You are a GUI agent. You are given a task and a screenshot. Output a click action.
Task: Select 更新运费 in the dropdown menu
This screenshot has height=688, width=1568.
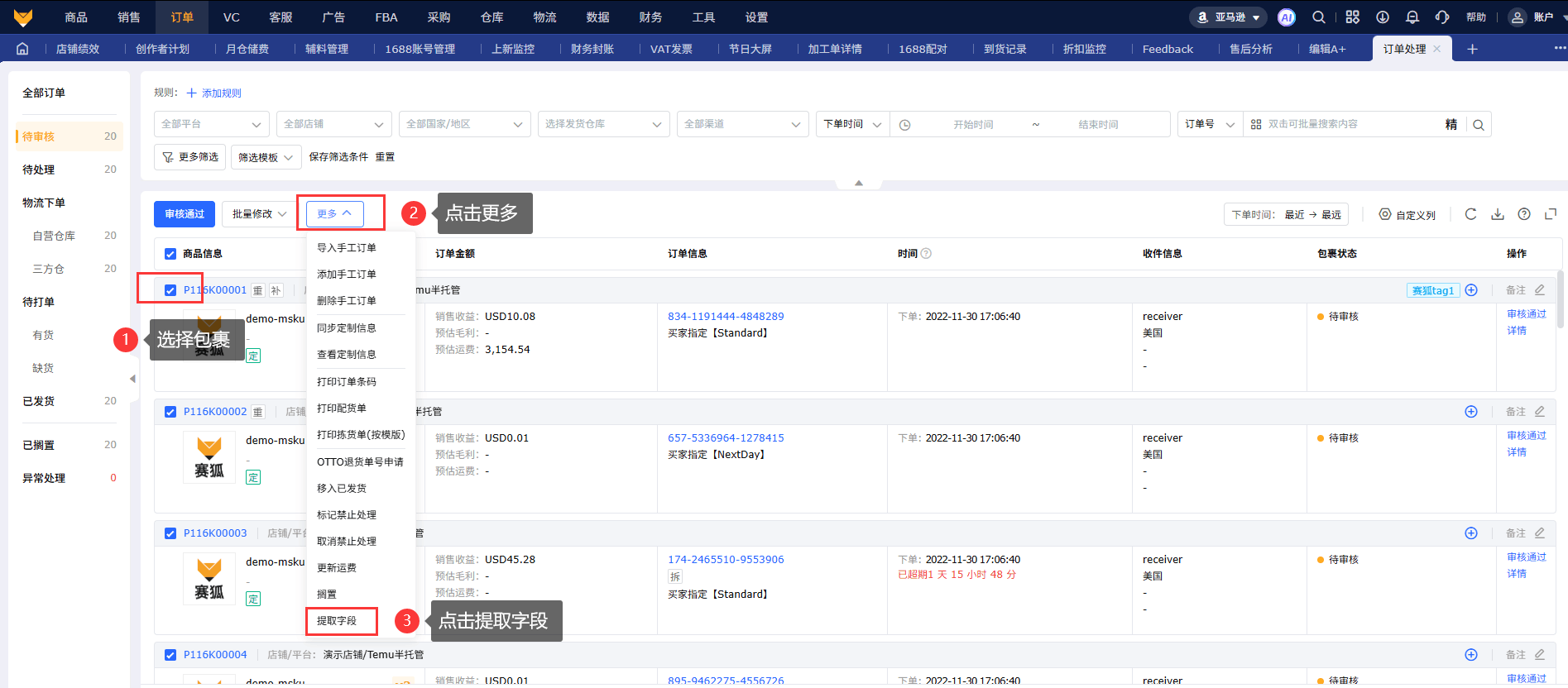point(337,568)
